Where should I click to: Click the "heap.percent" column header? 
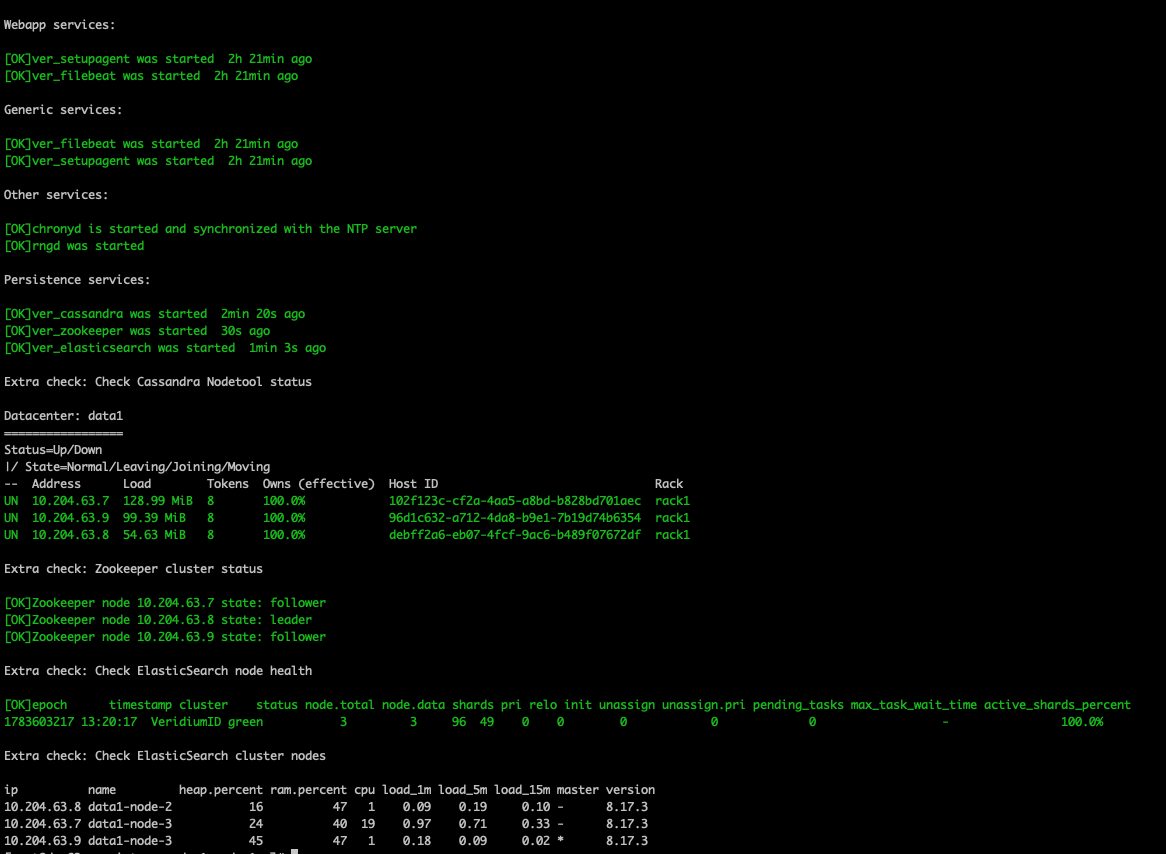[221, 790]
